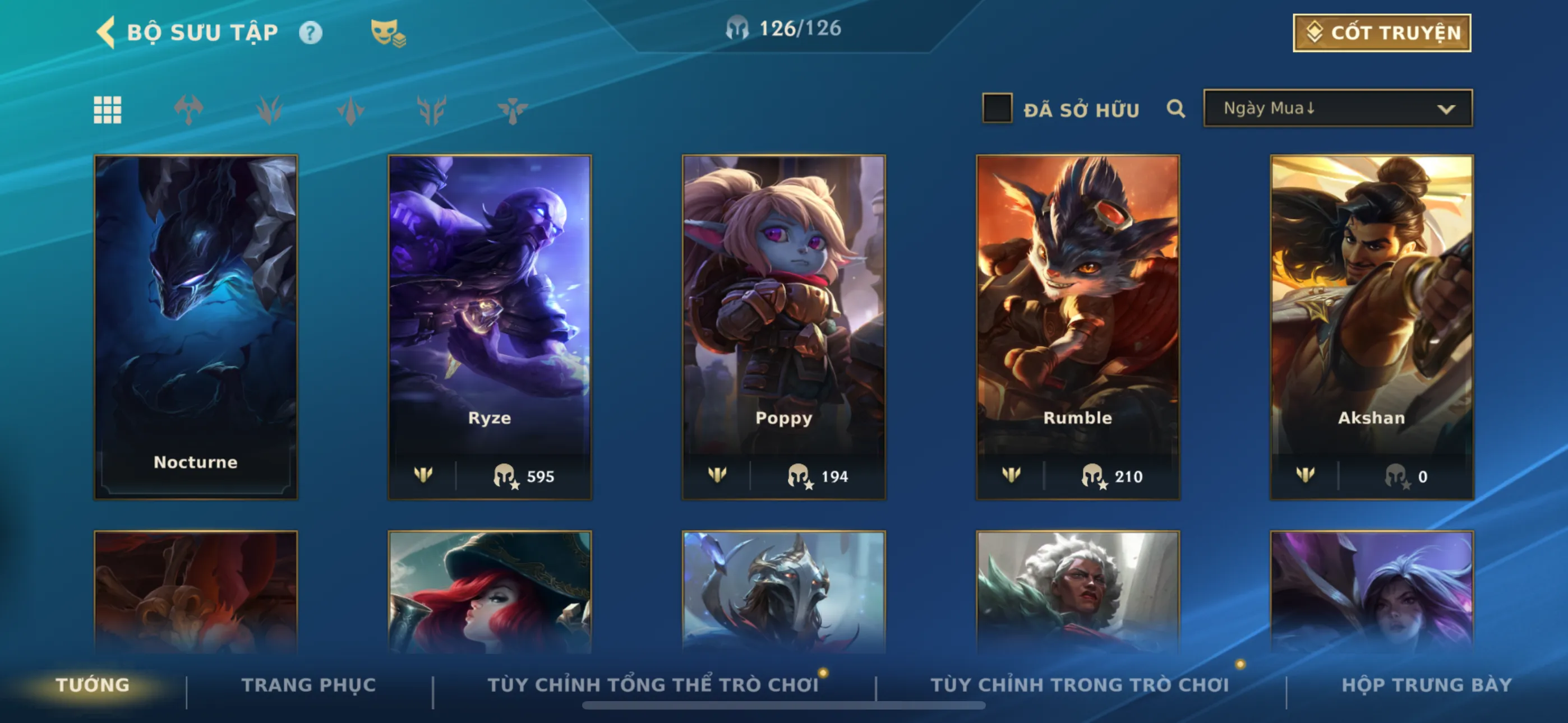1568x723 pixels.
Task: Switch to the Trang Phục tab
Action: [x=308, y=685]
